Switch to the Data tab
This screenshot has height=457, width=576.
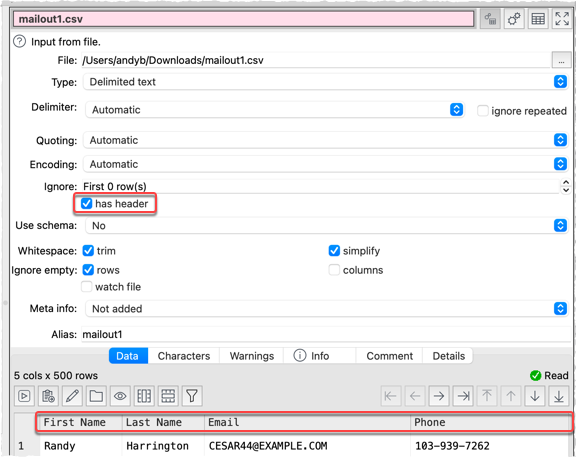[128, 356]
